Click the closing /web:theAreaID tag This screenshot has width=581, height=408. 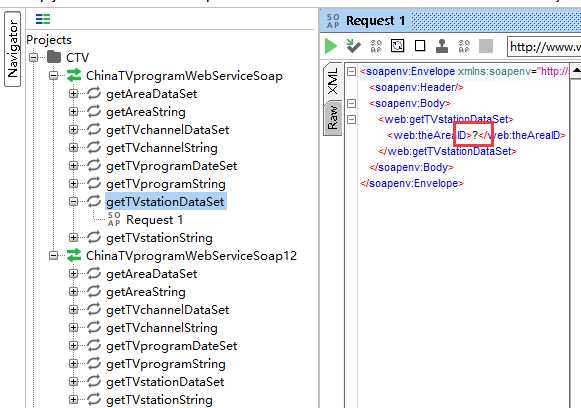click(522, 135)
